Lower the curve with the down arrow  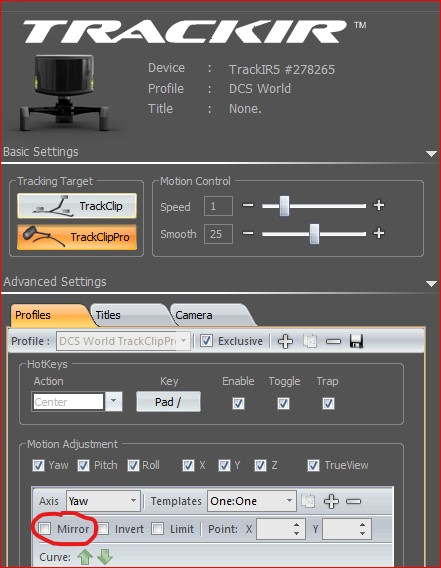coord(105,557)
